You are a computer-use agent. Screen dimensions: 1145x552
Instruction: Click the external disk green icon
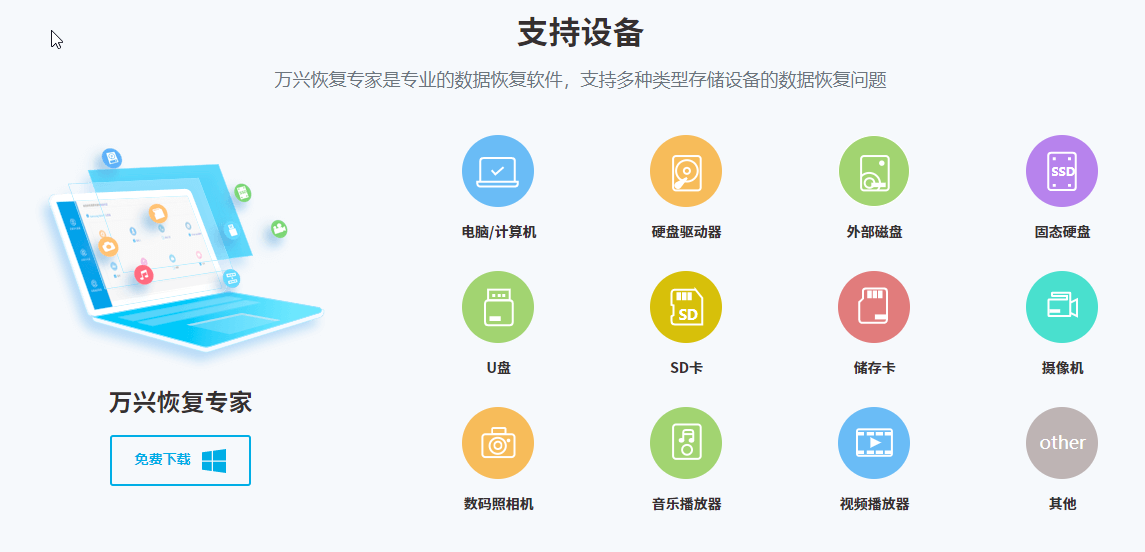pyautogui.click(x=874, y=171)
